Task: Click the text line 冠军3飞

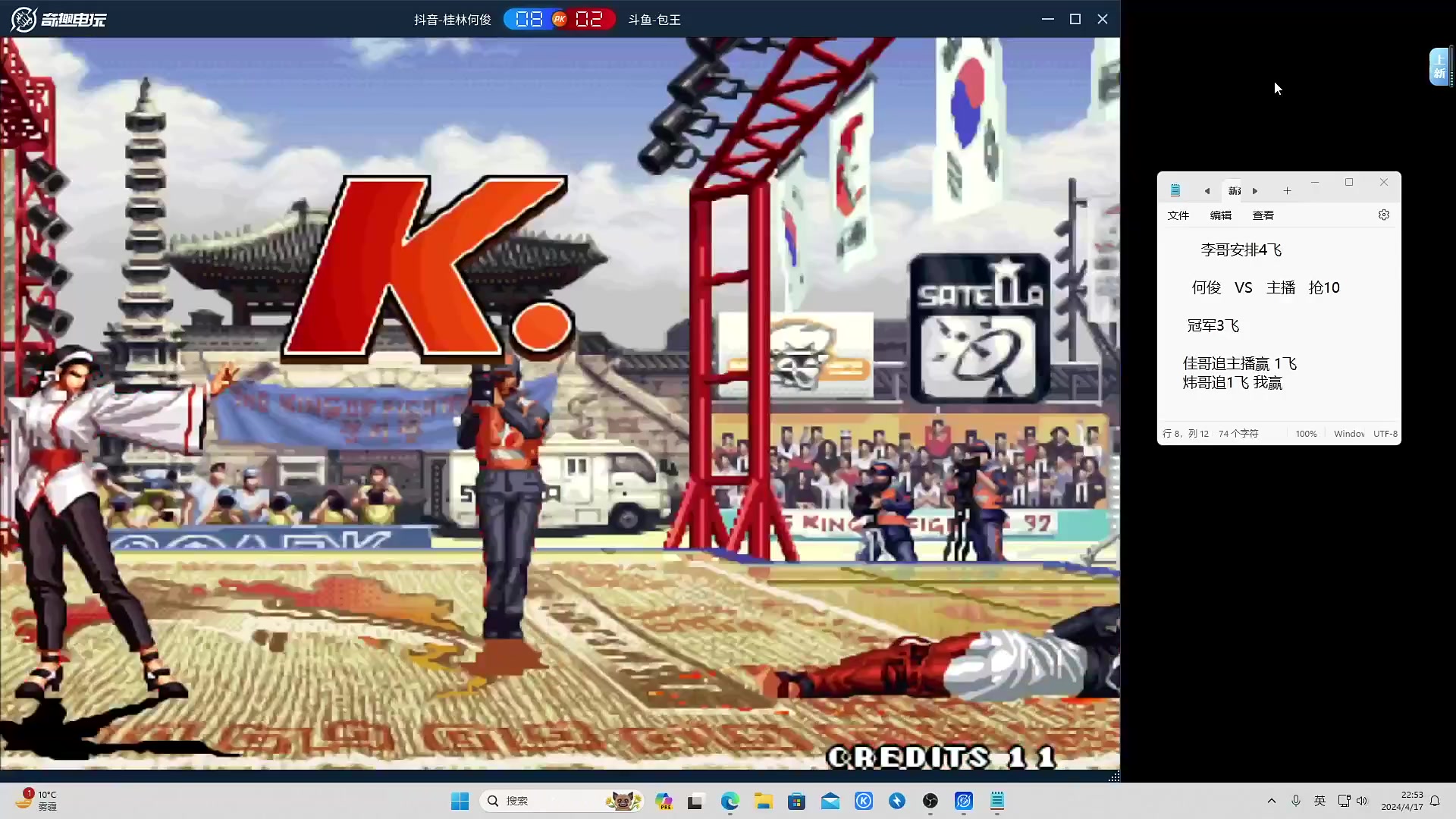Action: click(x=1213, y=325)
